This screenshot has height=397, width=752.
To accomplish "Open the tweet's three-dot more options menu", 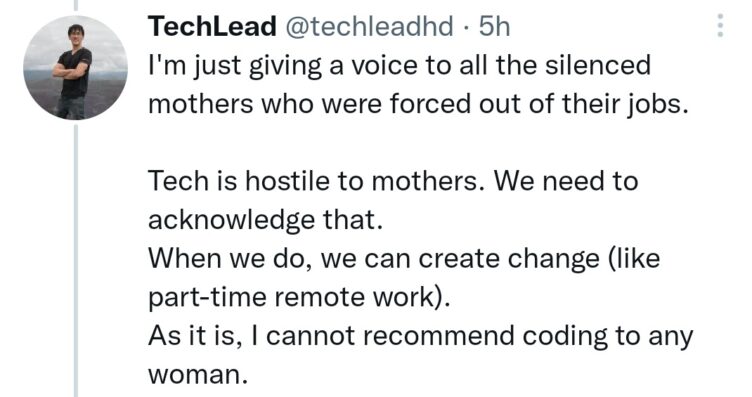I will 720,25.
